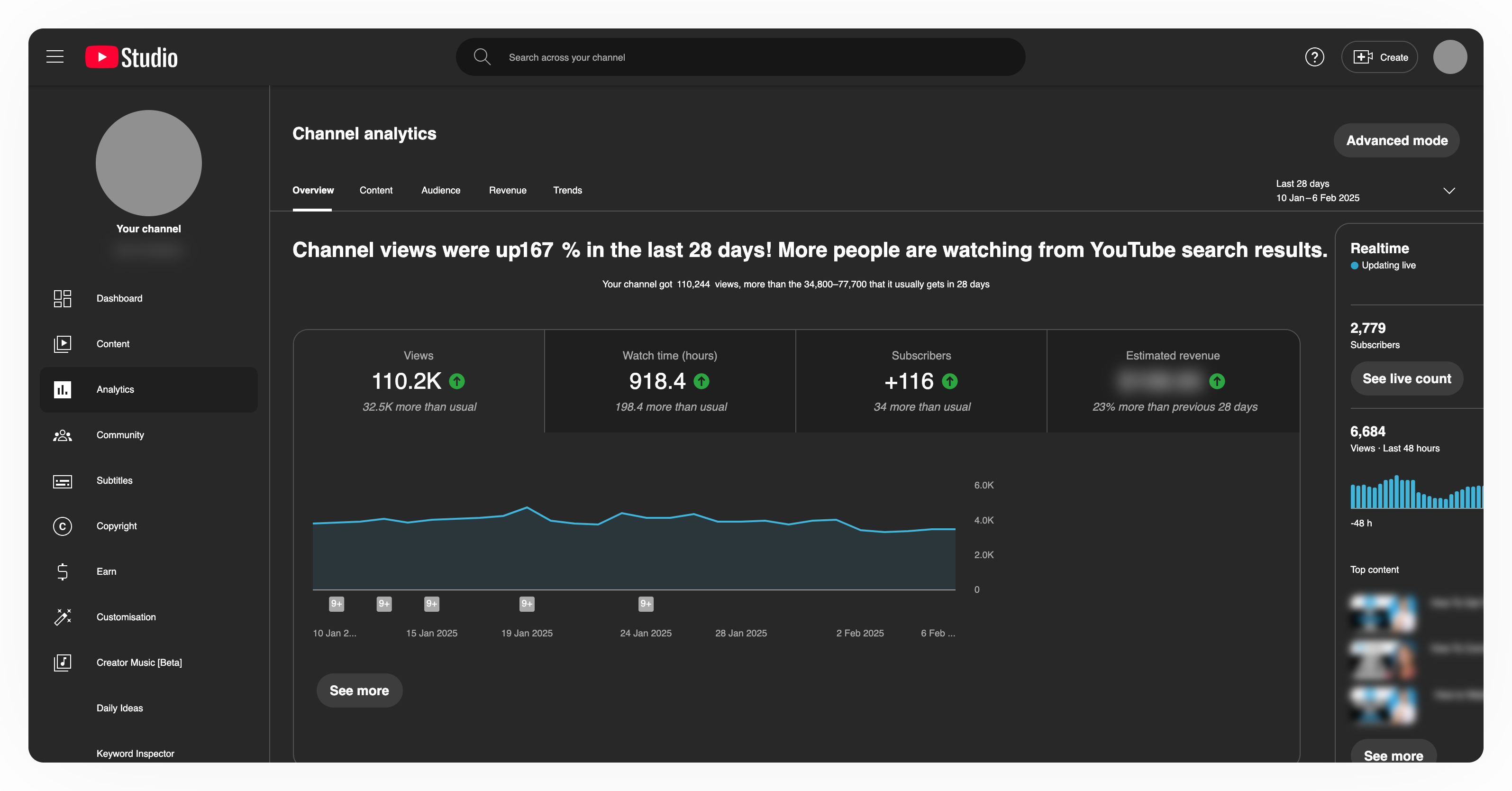
Task: Click the Estimated revenue green up-arrow indicator
Action: point(1217,381)
